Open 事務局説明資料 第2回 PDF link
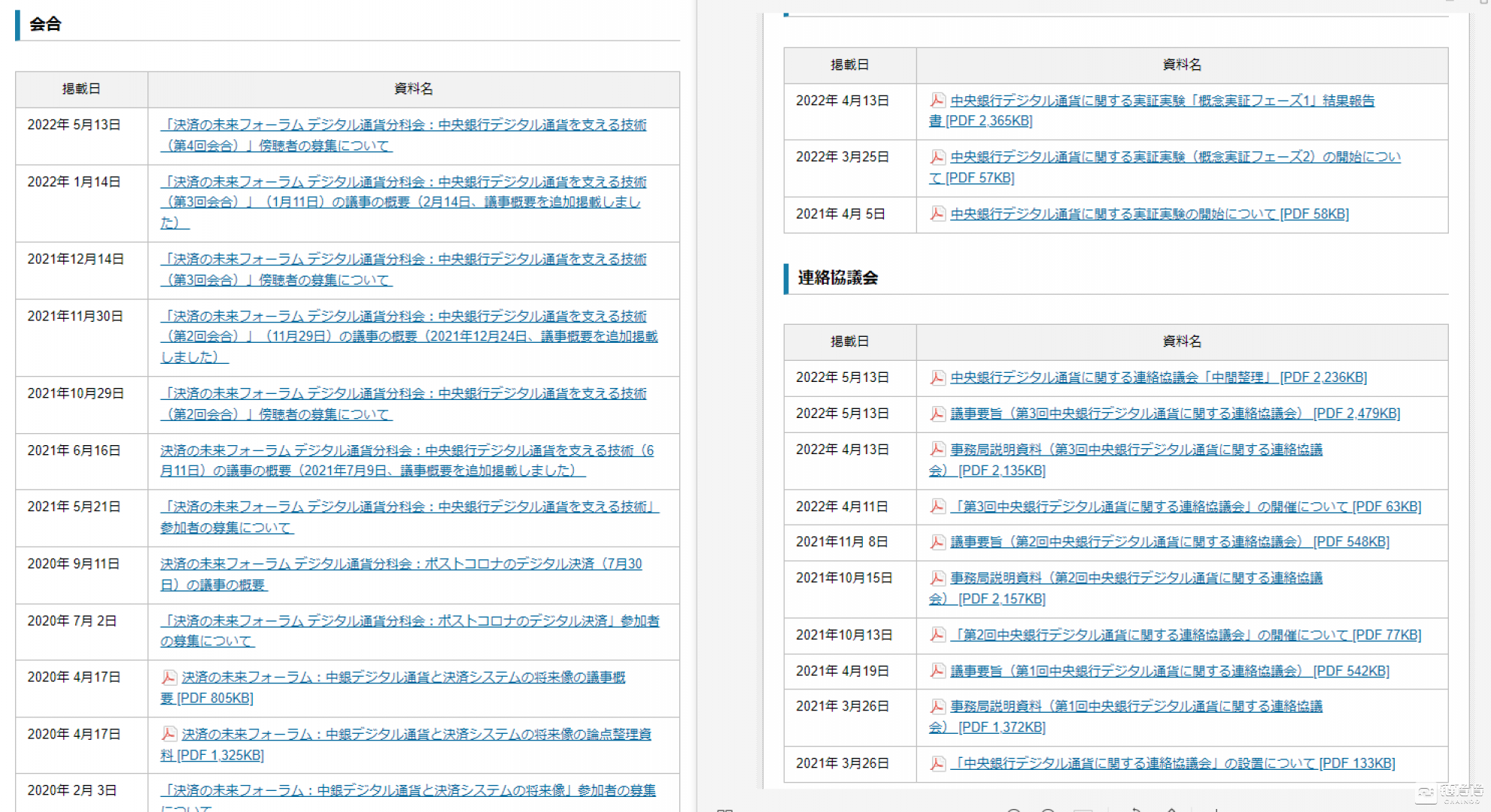The height and width of the screenshot is (812, 1491). coord(1136,578)
